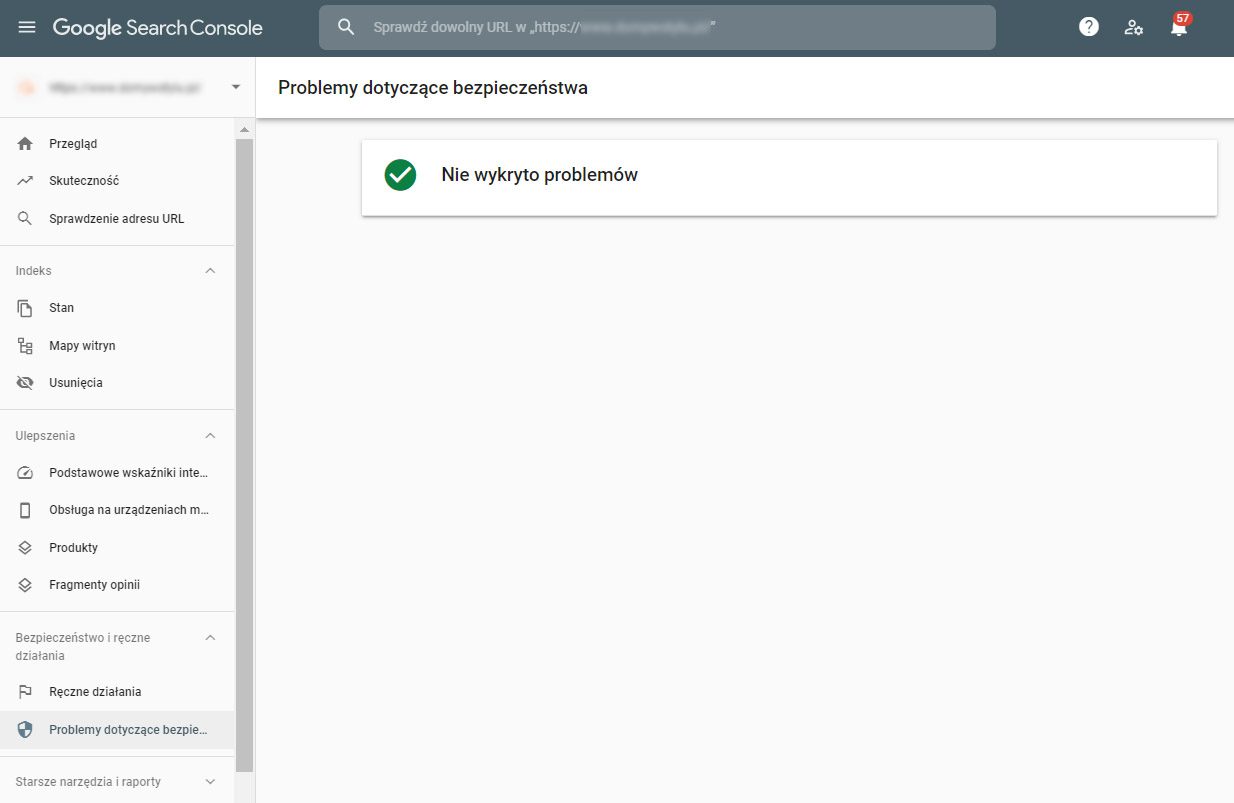Open Mapy witryn page

pyautogui.click(x=117, y=345)
